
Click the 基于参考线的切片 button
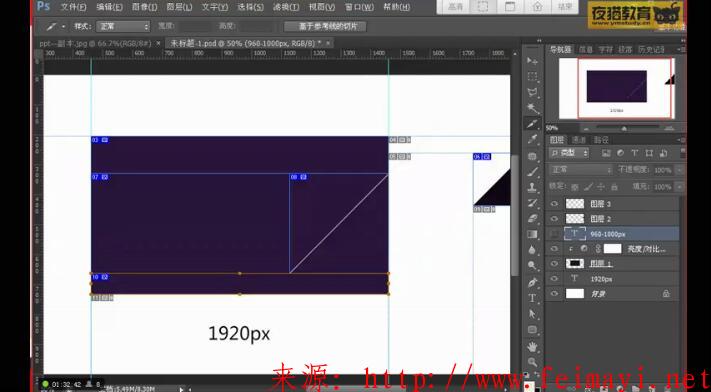[x=325, y=26]
